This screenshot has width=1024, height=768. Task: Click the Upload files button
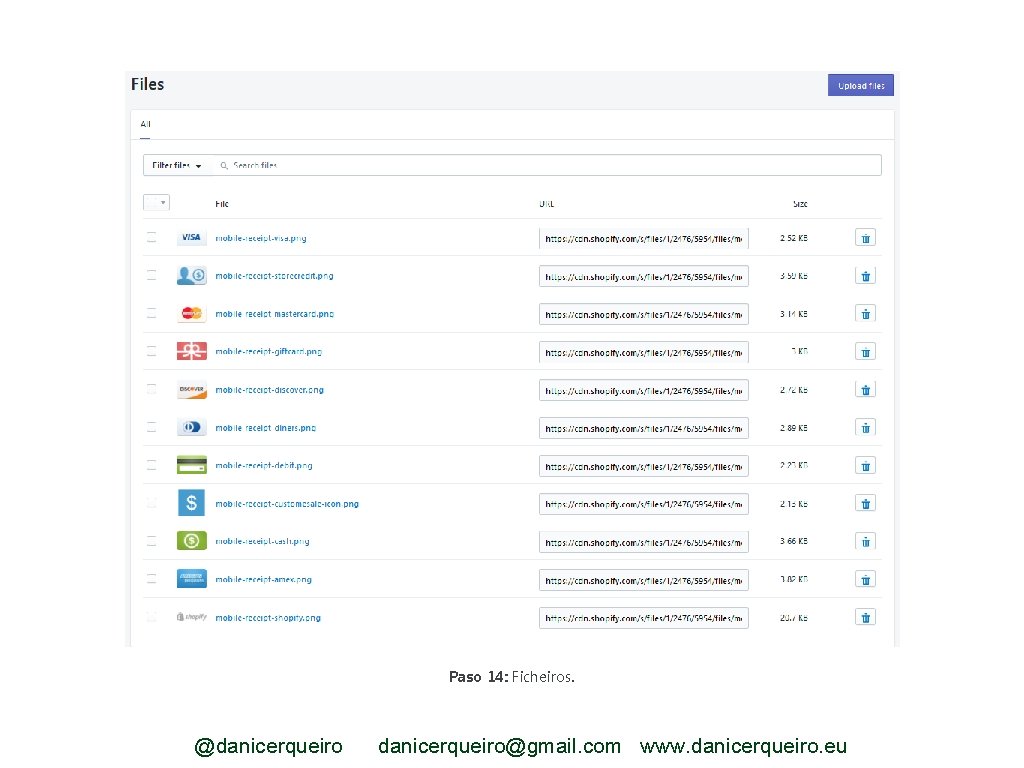(x=861, y=86)
